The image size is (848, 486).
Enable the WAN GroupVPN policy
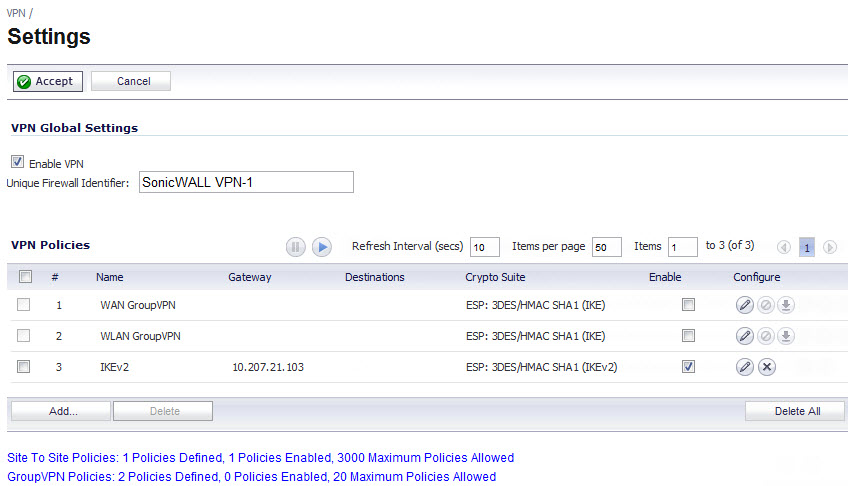coord(688,305)
